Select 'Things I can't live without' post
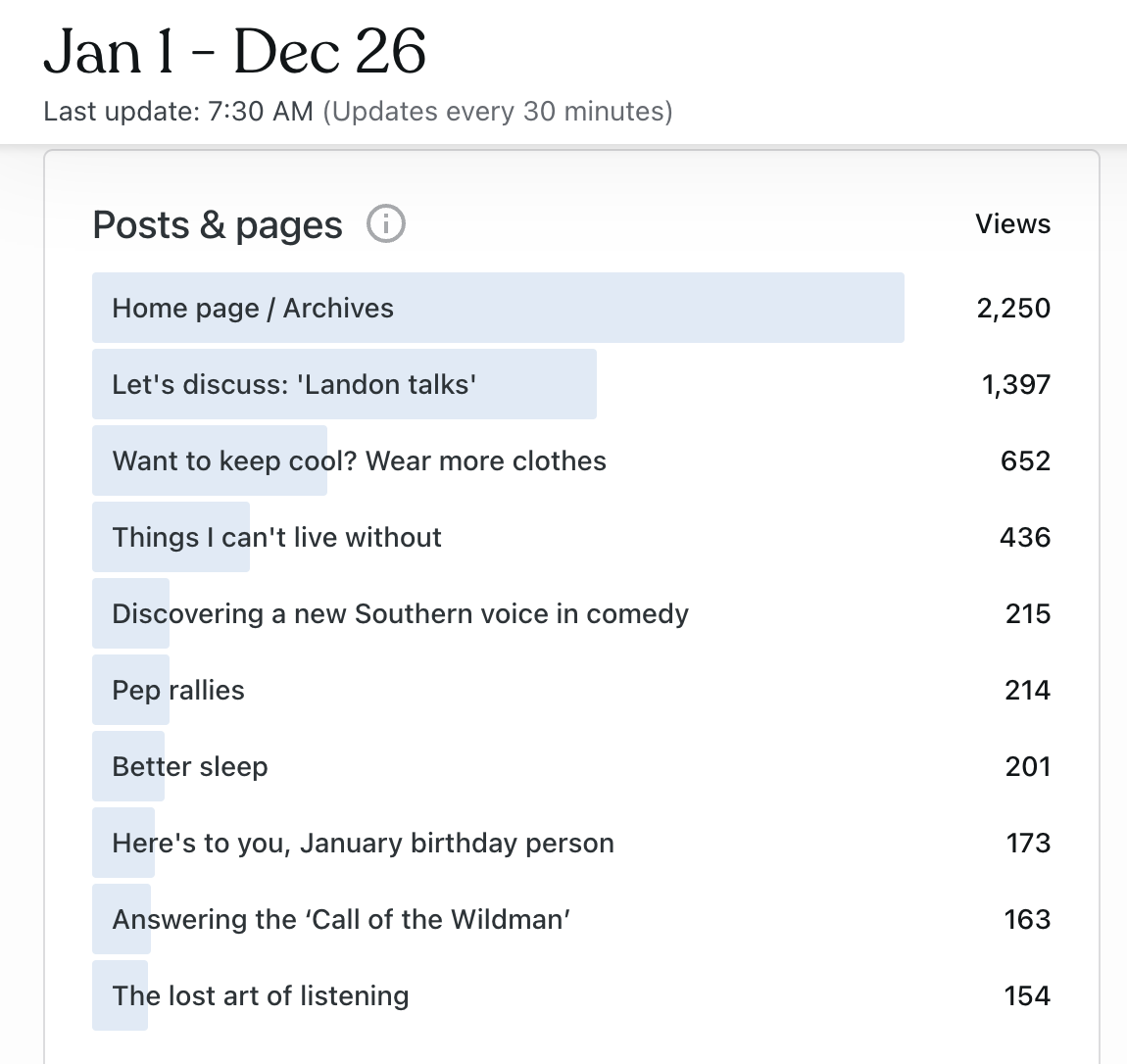1127x1064 pixels. click(x=276, y=538)
